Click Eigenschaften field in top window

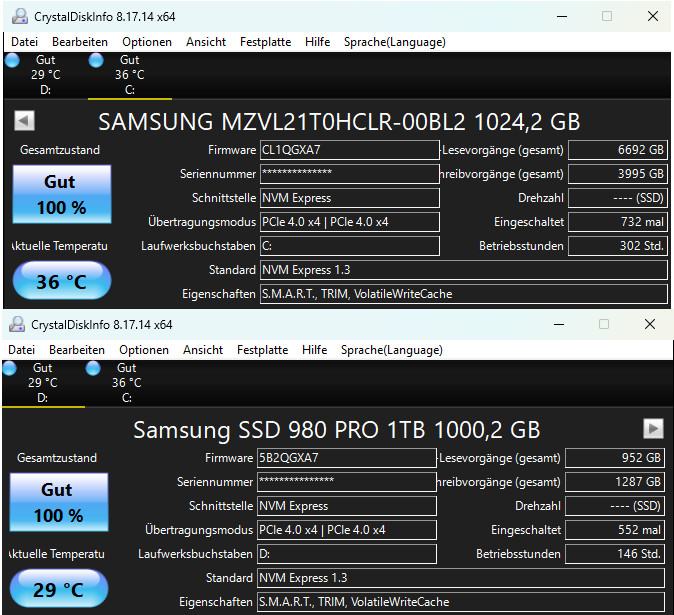tap(463, 294)
